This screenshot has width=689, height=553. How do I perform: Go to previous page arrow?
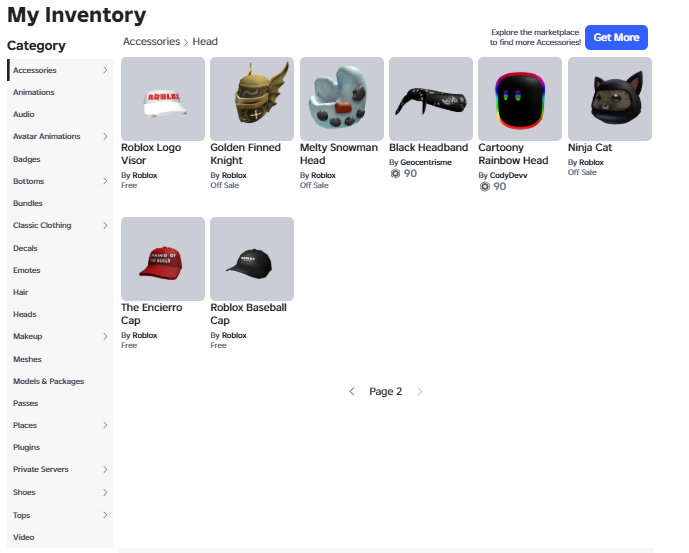[352, 391]
